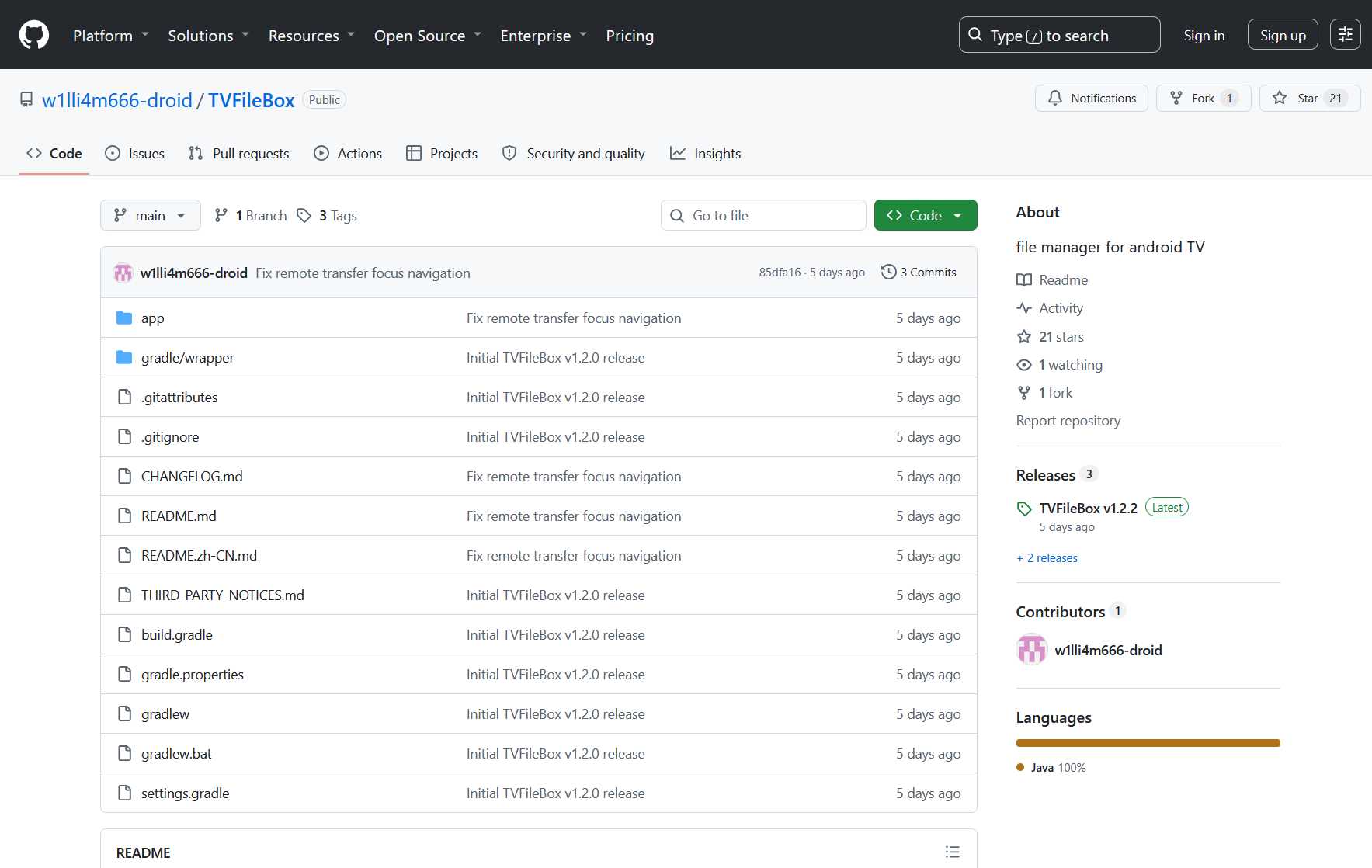Click the Readme book icon
Image resolution: width=1372 pixels, height=868 pixels.
coord(1024,279)
